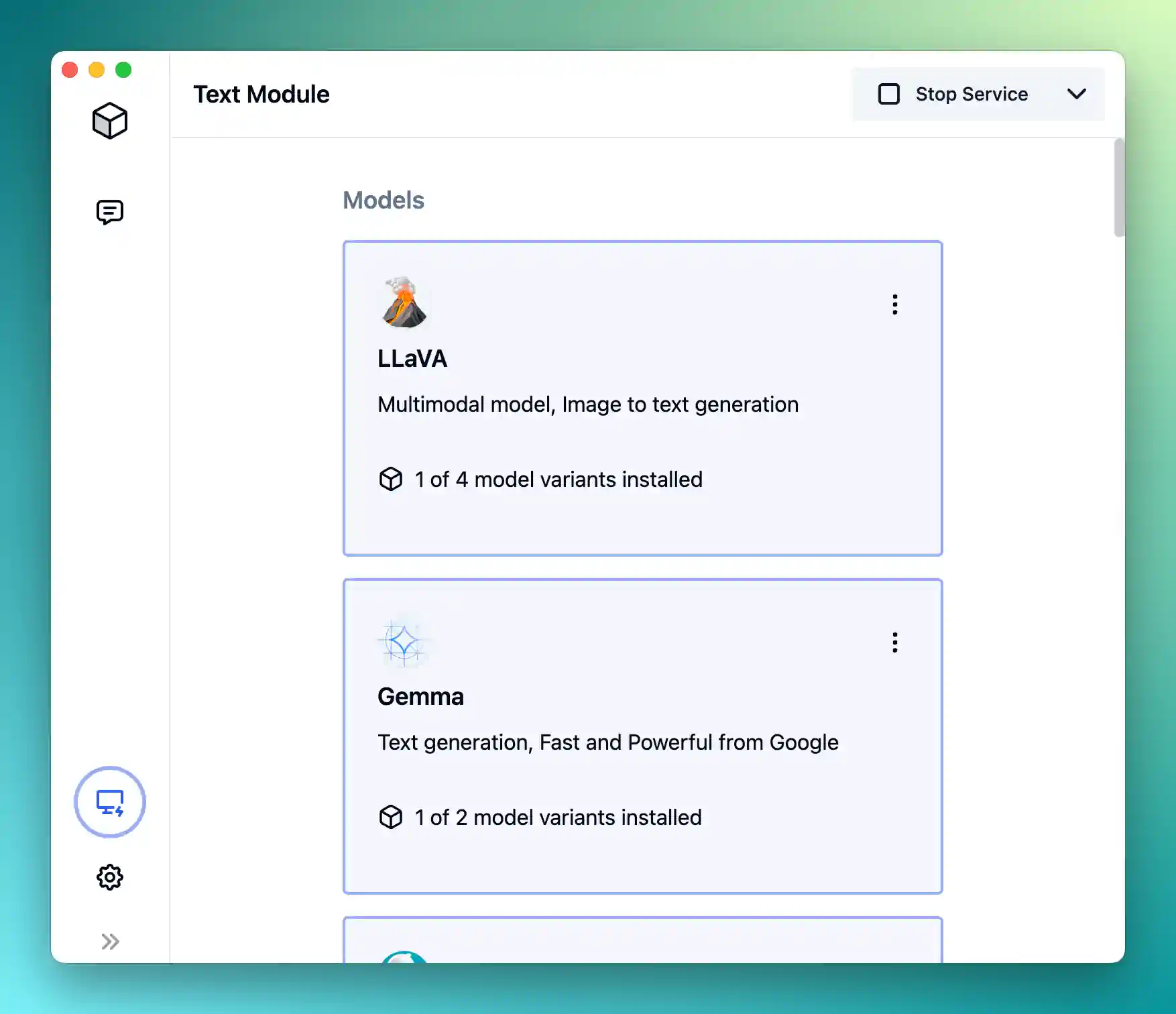Open the Models section from the sidebar
The height and width of the screenshot is (1014, 1176).
[109, 121]
